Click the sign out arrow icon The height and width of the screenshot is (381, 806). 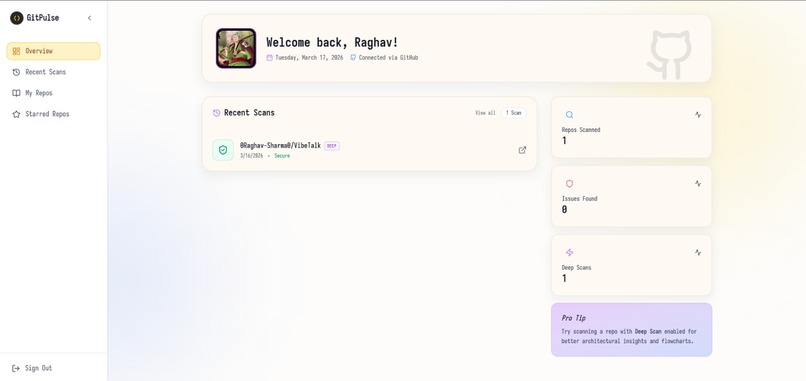pos(15,368)
